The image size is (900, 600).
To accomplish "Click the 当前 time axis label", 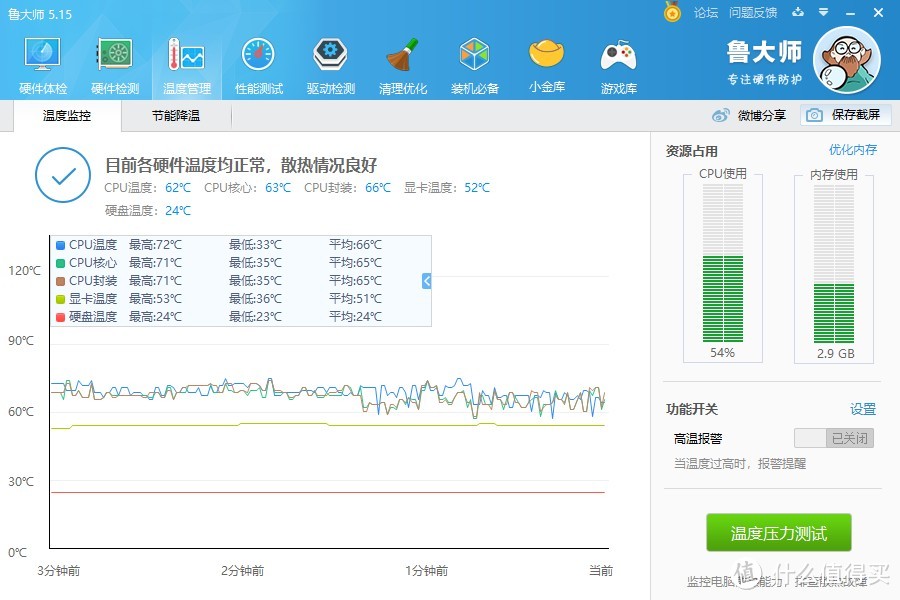I will [x=601, y=571].
